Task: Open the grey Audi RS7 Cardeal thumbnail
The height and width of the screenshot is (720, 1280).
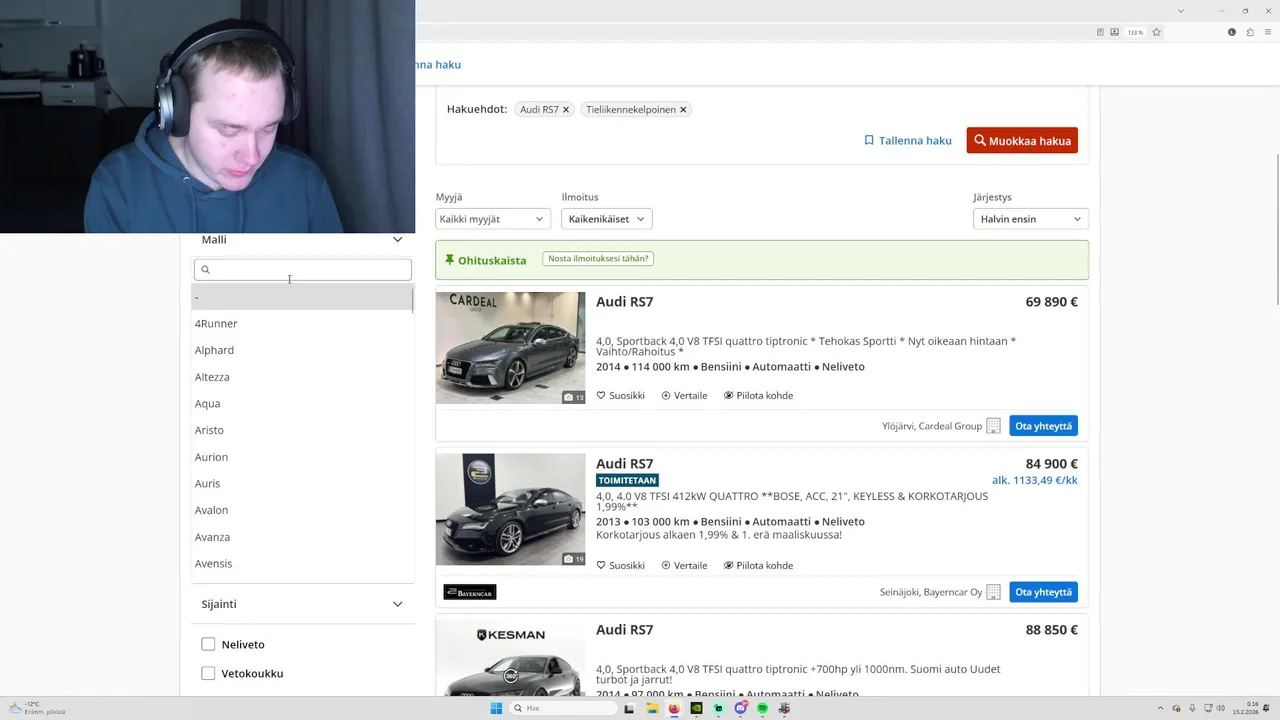Action: 510,348
